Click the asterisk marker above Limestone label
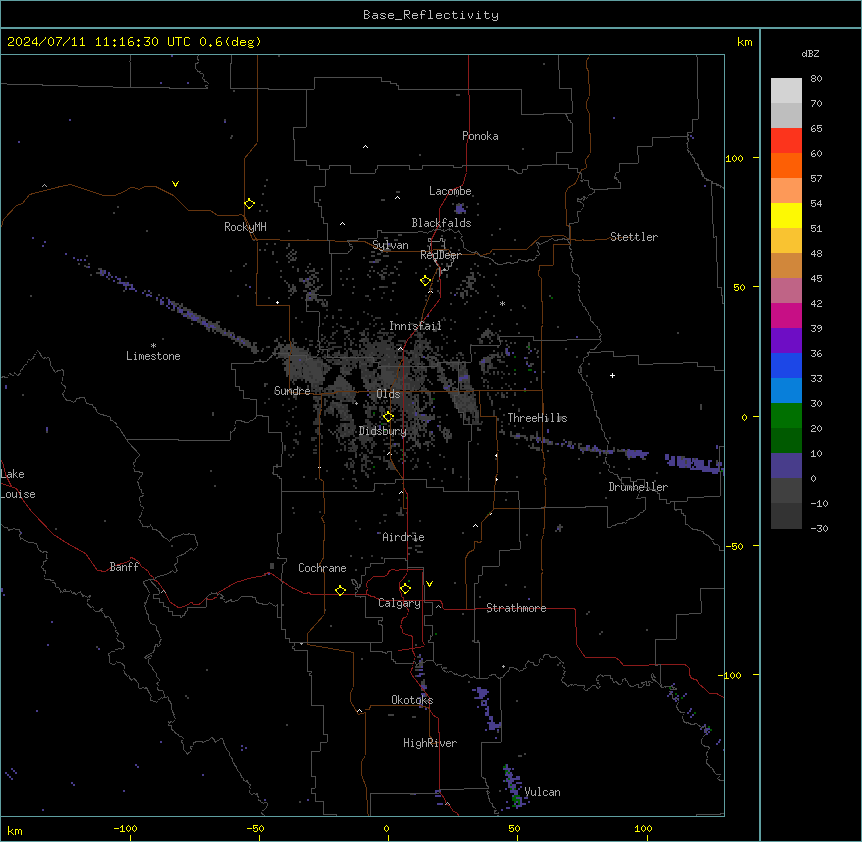Image resolution: width=862 pixels, height=842 pixels. [153, 346]
